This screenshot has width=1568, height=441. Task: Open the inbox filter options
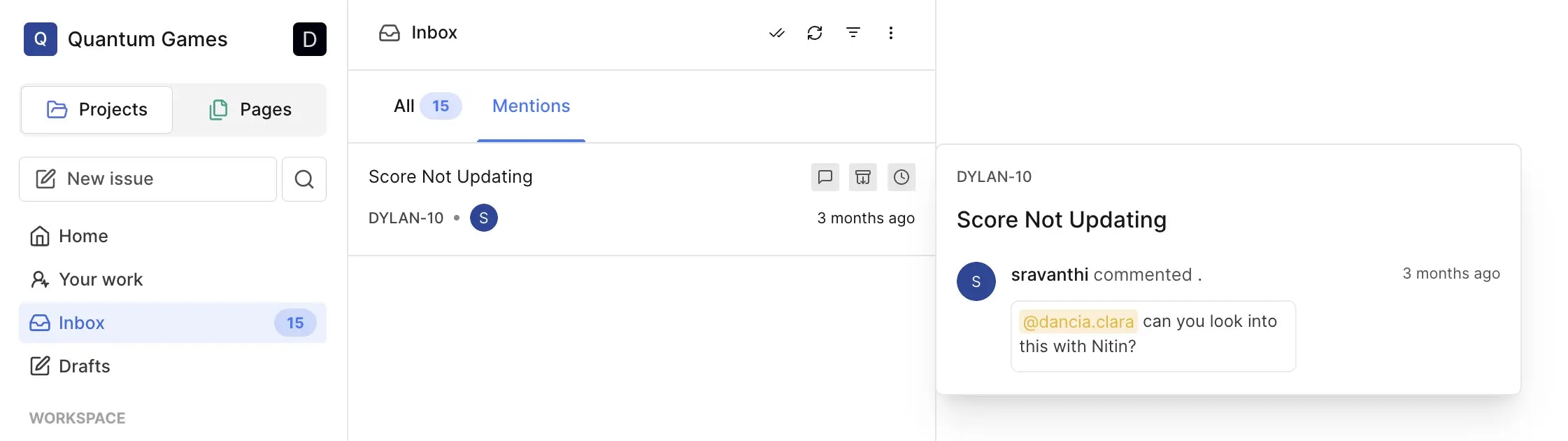tap(853, 33)
